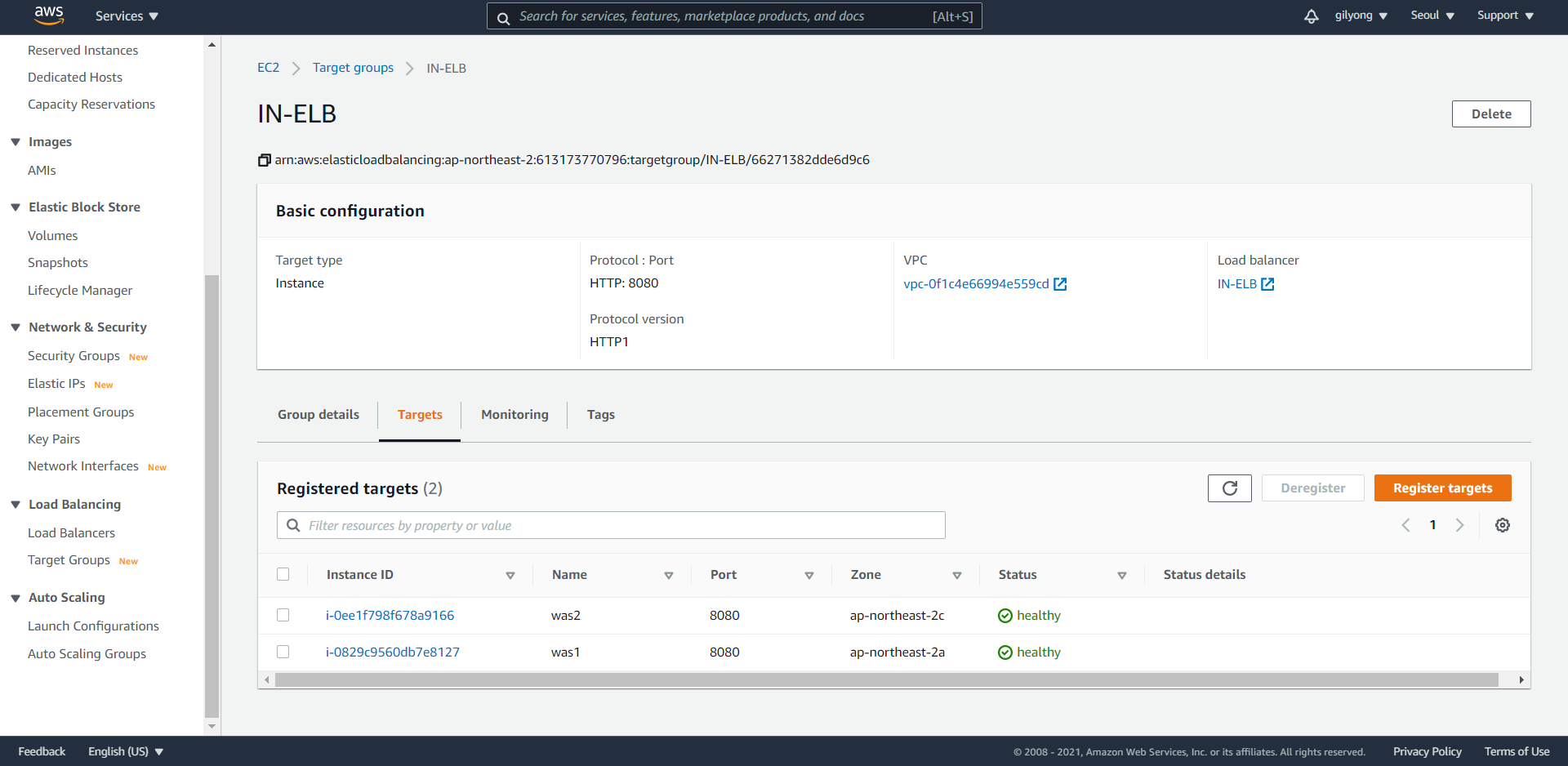Click the Delete button

tap(1491, 114)
